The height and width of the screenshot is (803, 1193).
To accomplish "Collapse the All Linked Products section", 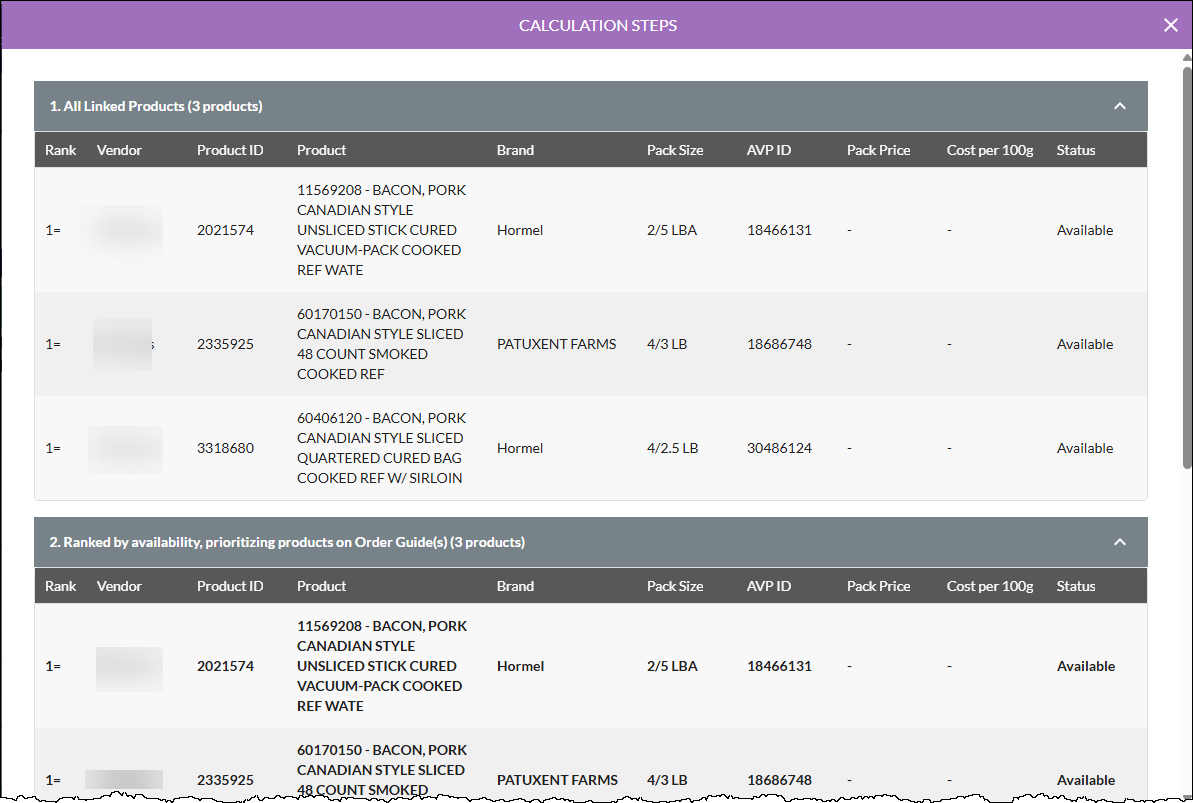I will pos(1119,106).
